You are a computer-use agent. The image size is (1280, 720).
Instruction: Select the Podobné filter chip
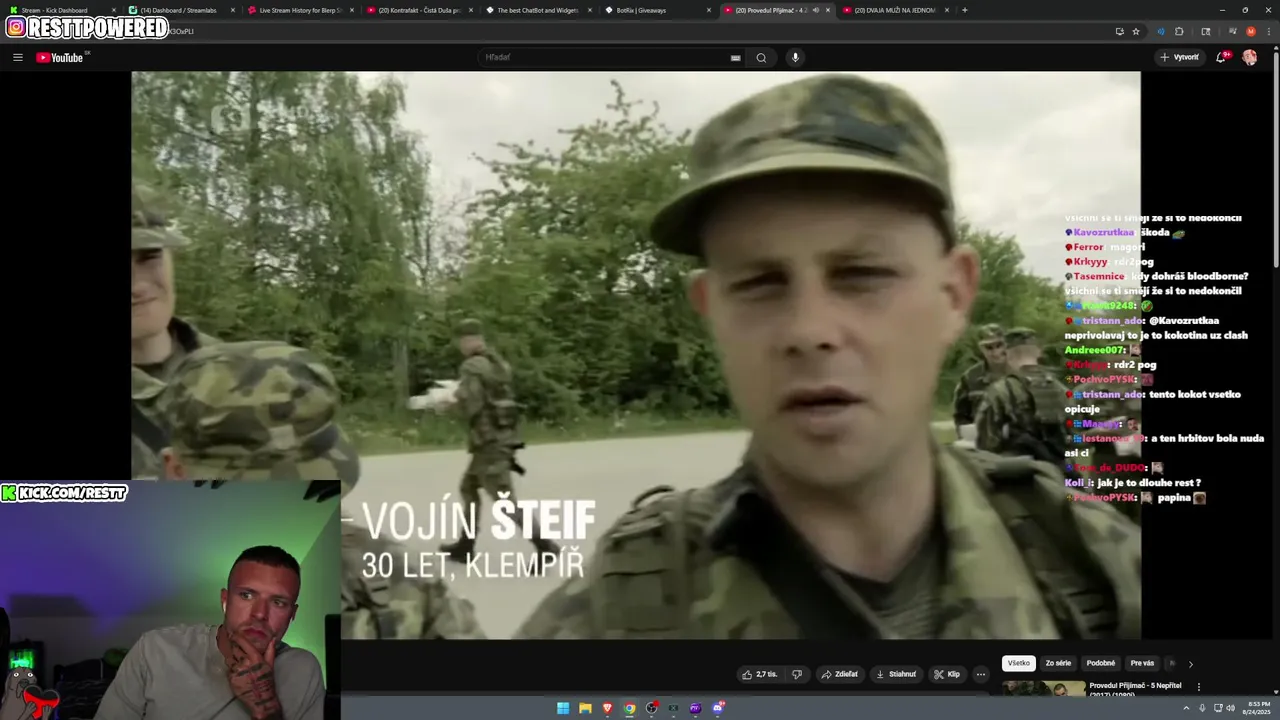pyautogui.click(x=1100, y=663)
